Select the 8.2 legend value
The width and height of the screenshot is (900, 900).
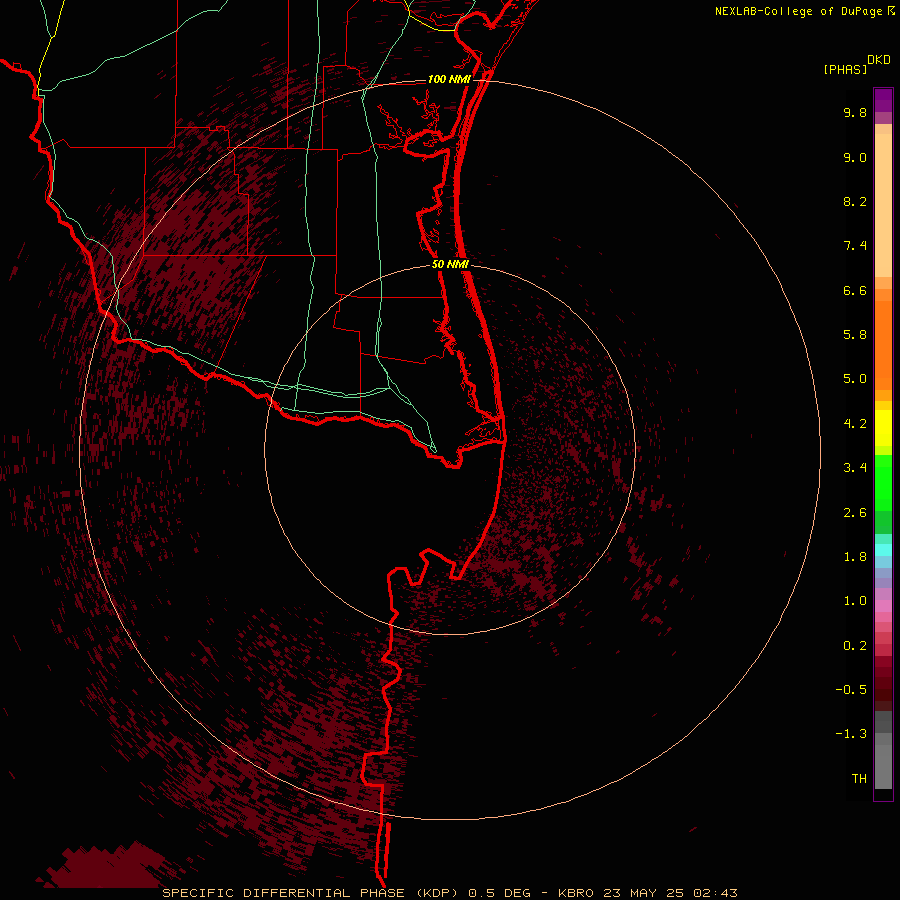(855, 201)
